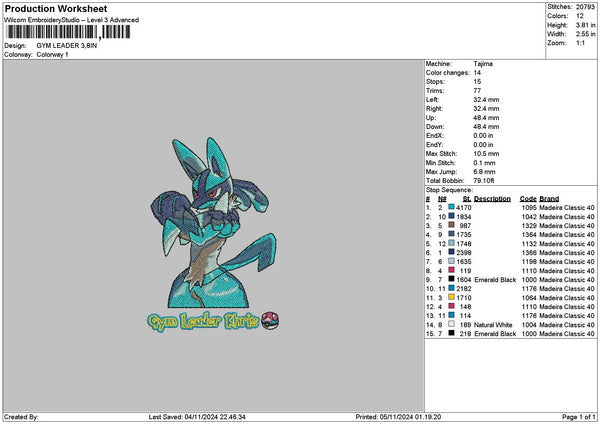The height and width of the screenshot is (424, 600).
Task: Select the light blue swatch in row 1748
Action: (452, 243)
